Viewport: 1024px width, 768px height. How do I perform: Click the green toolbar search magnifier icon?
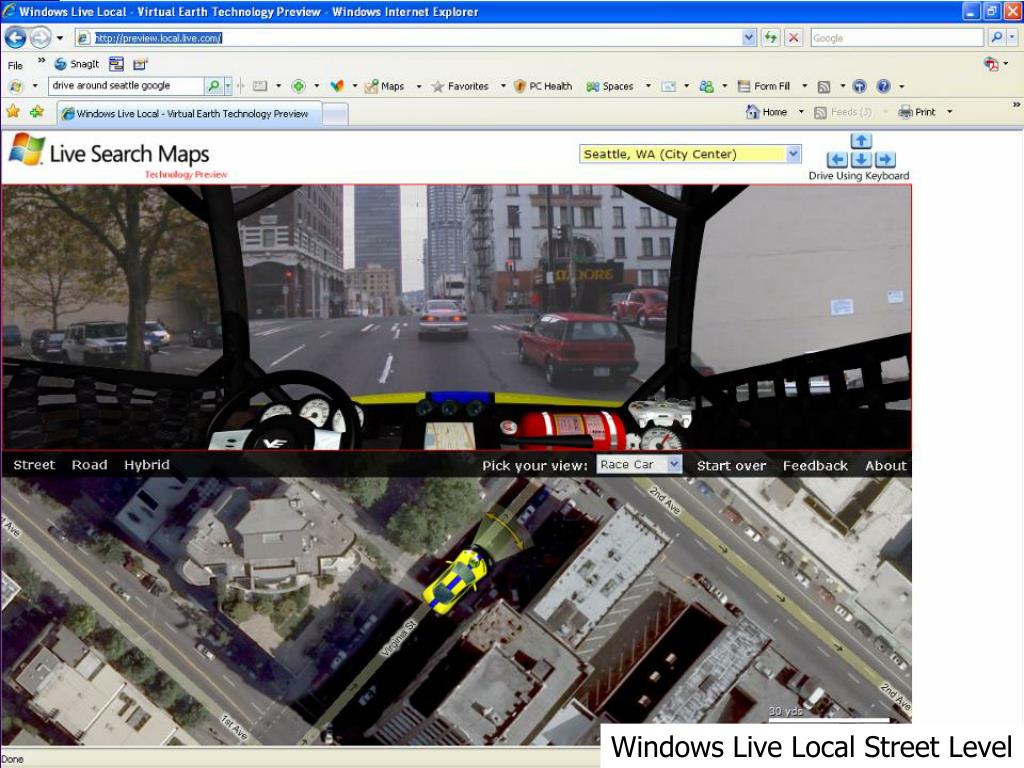click(x=214, y=86)
